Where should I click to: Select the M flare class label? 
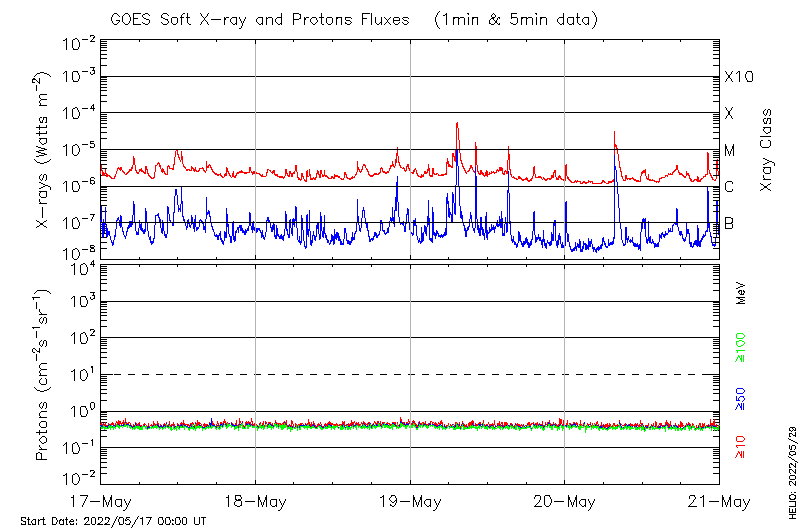(730, 150)
